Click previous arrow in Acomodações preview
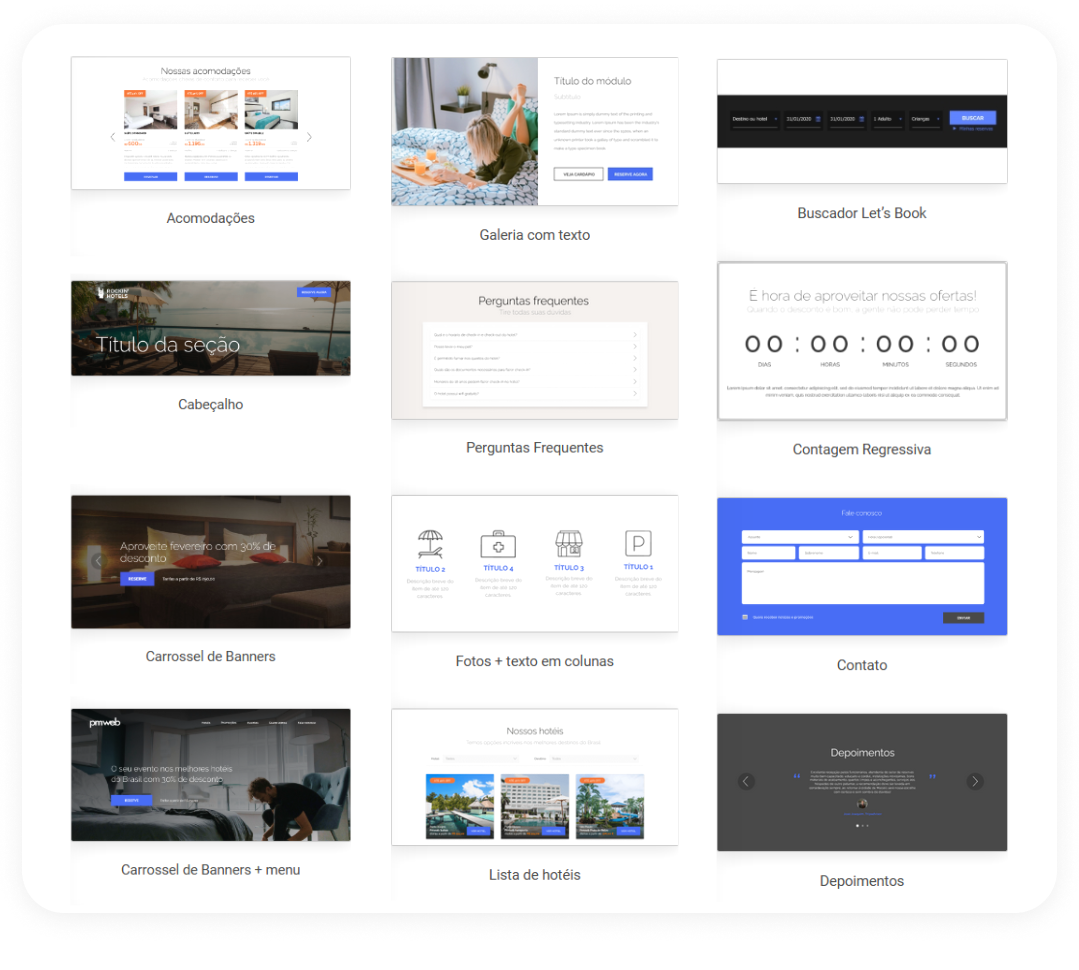This screenshot has height=970, width=1079. 113,137
